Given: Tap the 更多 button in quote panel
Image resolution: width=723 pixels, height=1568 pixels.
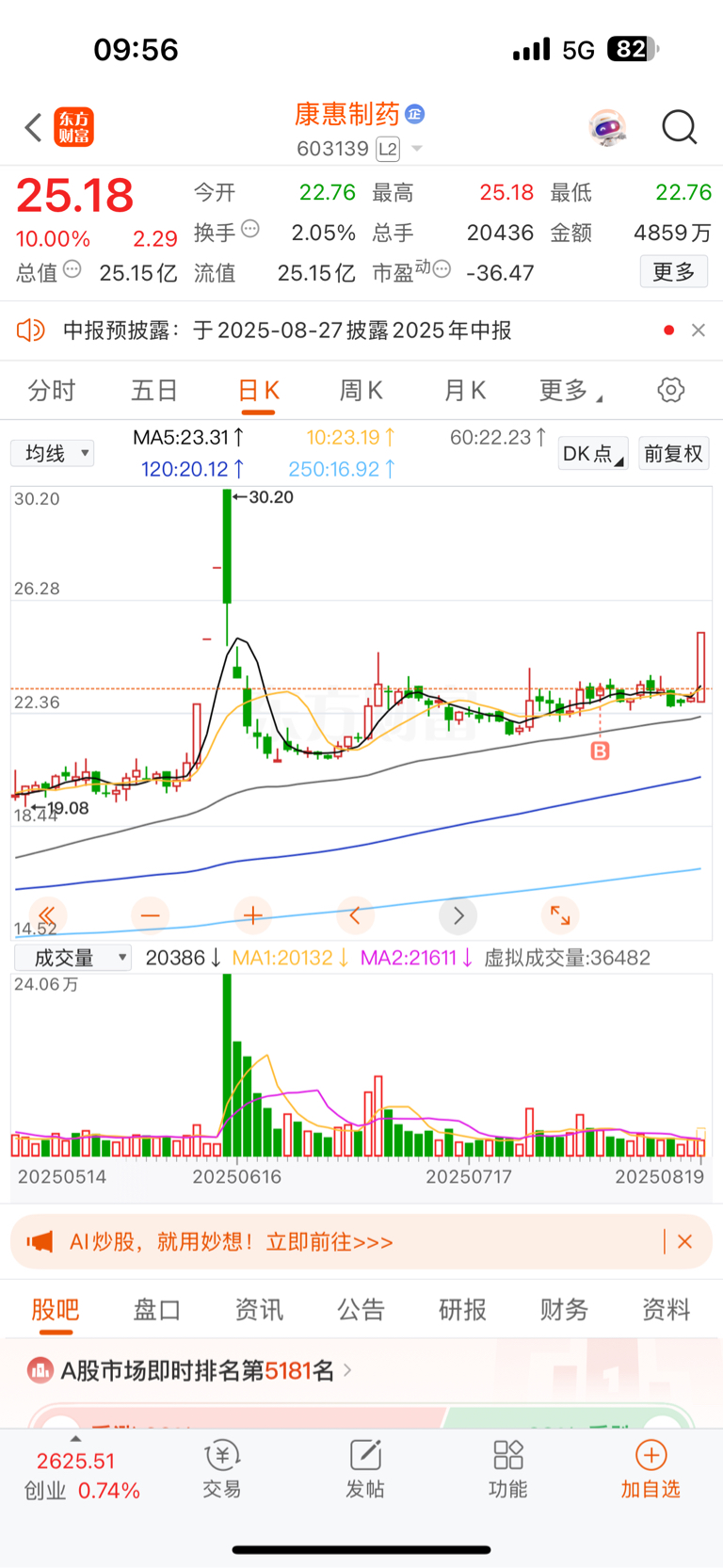Looking at the screenshot, I should click(674, 272).
